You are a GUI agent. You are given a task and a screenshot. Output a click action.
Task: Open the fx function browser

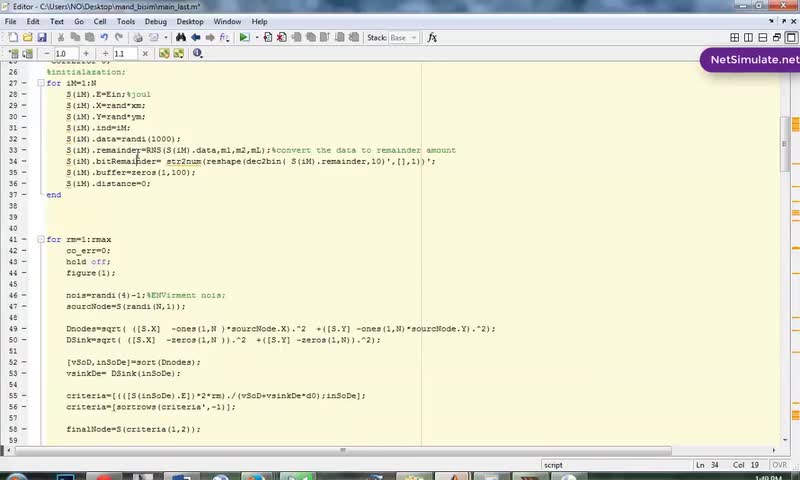pyautogui.click(x=432, y=37)
